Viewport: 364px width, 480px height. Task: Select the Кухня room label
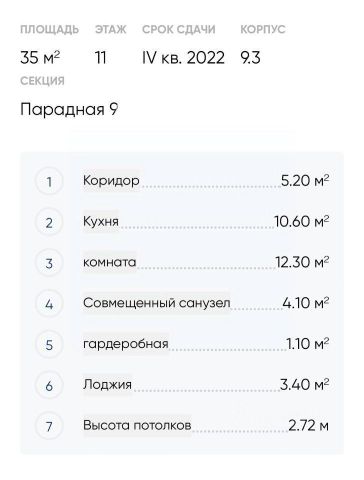[x=101, y=222]
